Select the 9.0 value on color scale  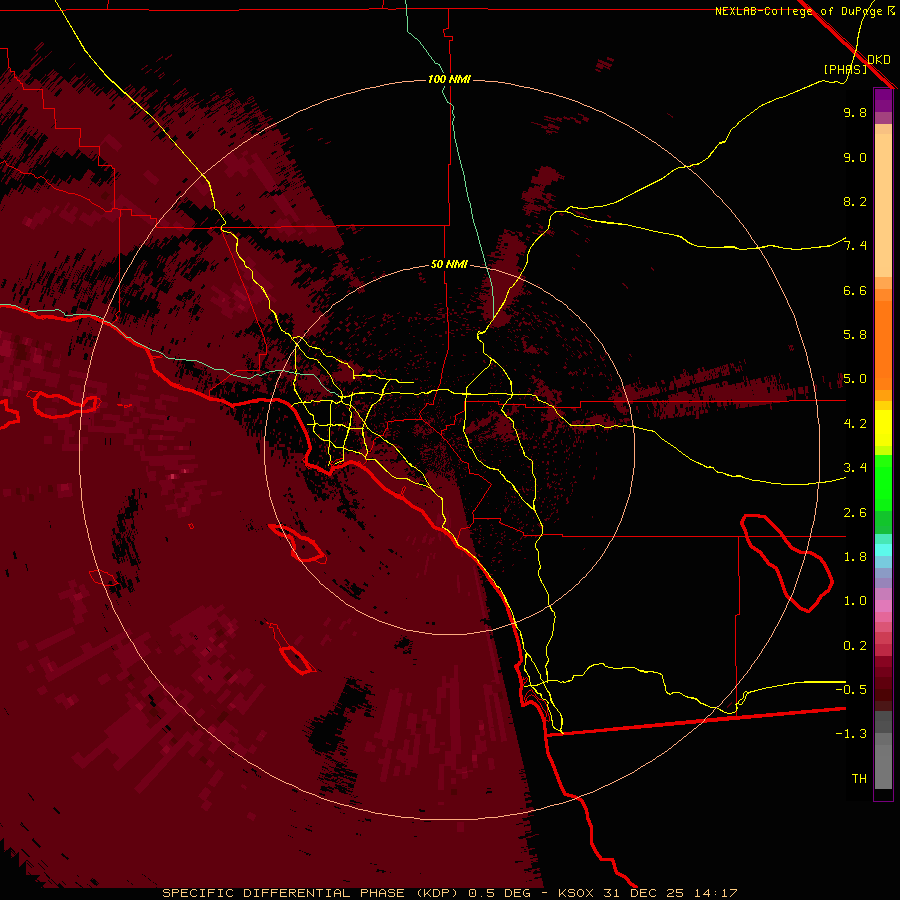(x=855, y=157)
